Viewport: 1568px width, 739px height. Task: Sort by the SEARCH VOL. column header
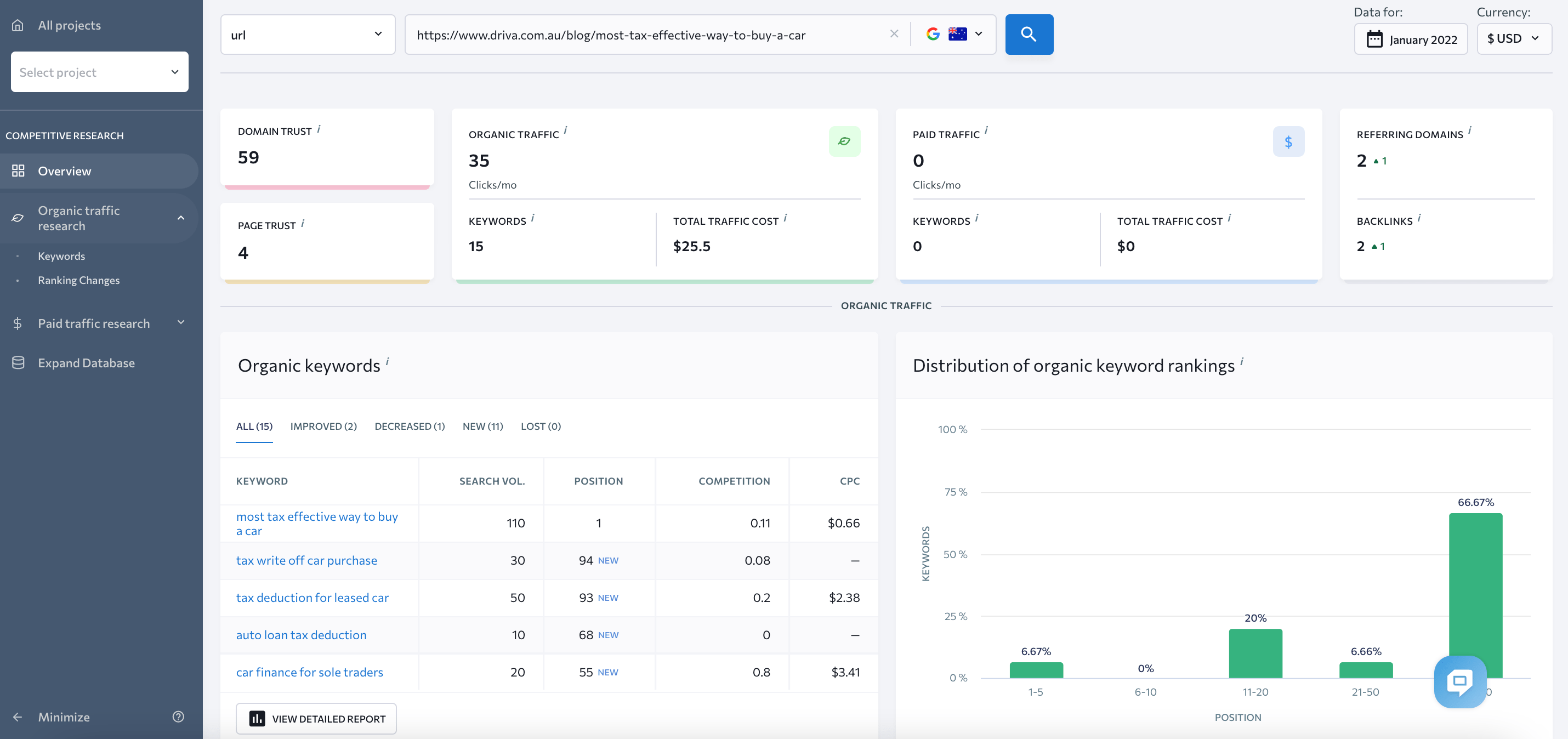pos(492,481)
